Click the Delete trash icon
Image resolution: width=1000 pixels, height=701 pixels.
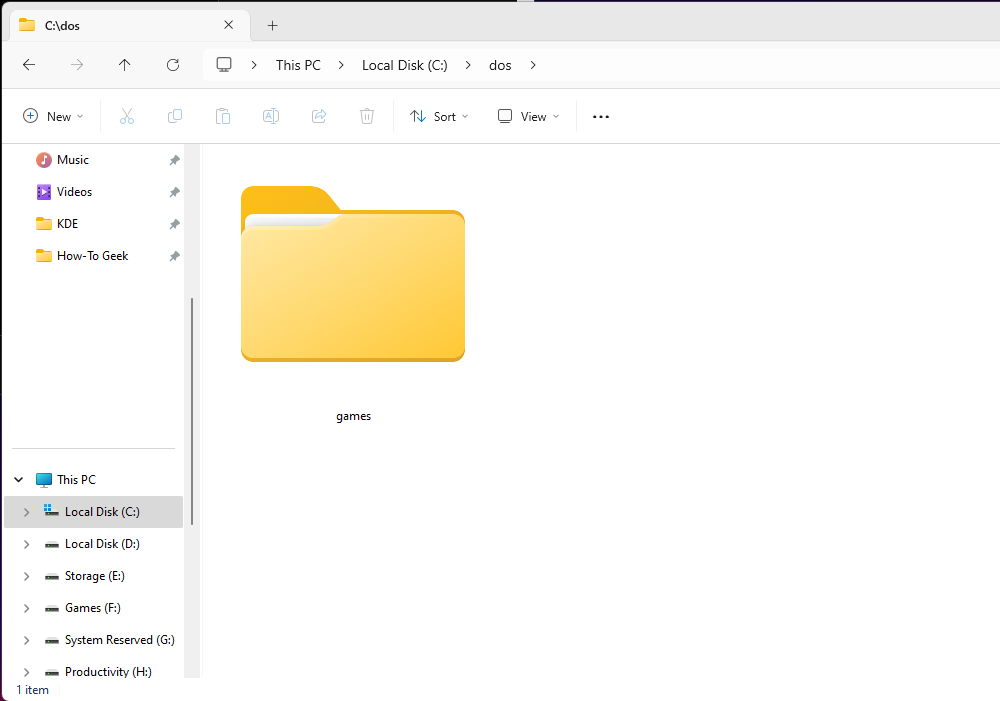[x=367, y=116]
